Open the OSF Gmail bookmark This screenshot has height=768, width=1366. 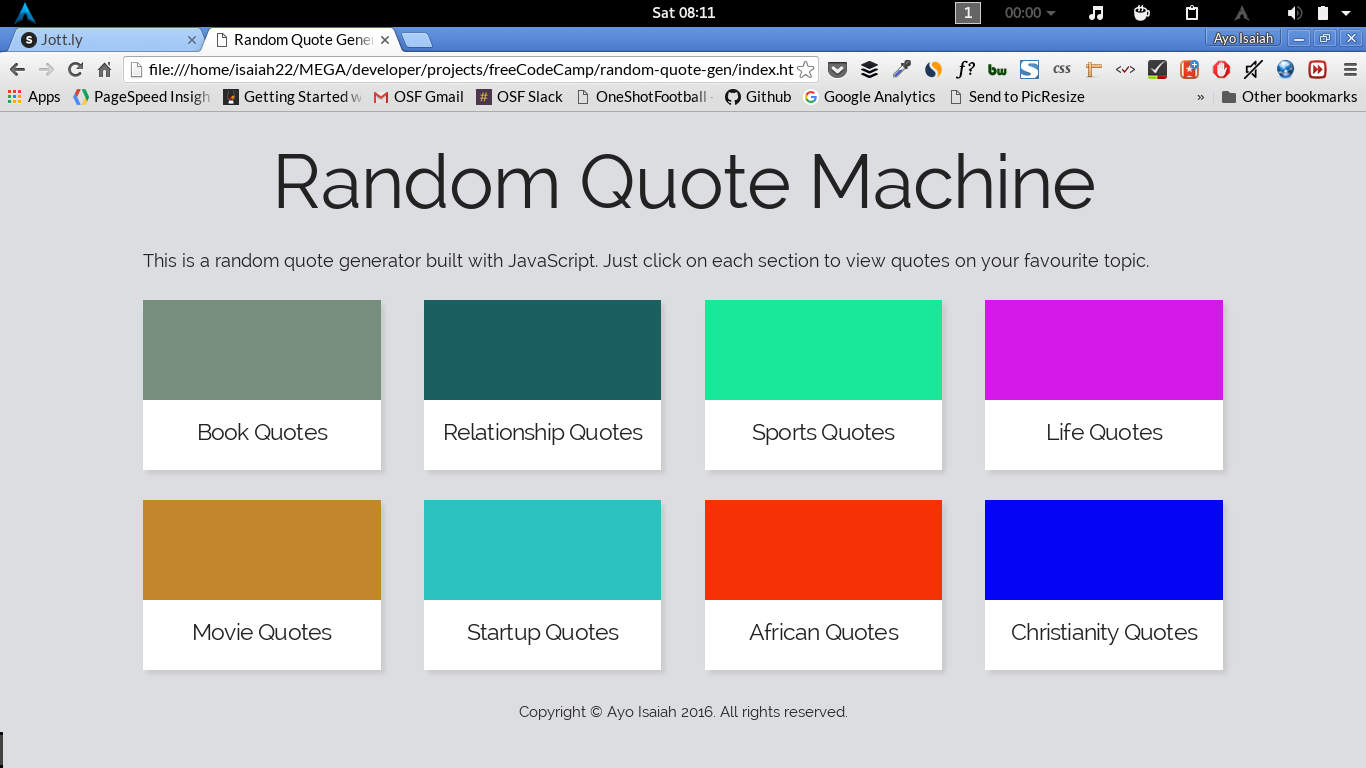click(x=418, y=97)
